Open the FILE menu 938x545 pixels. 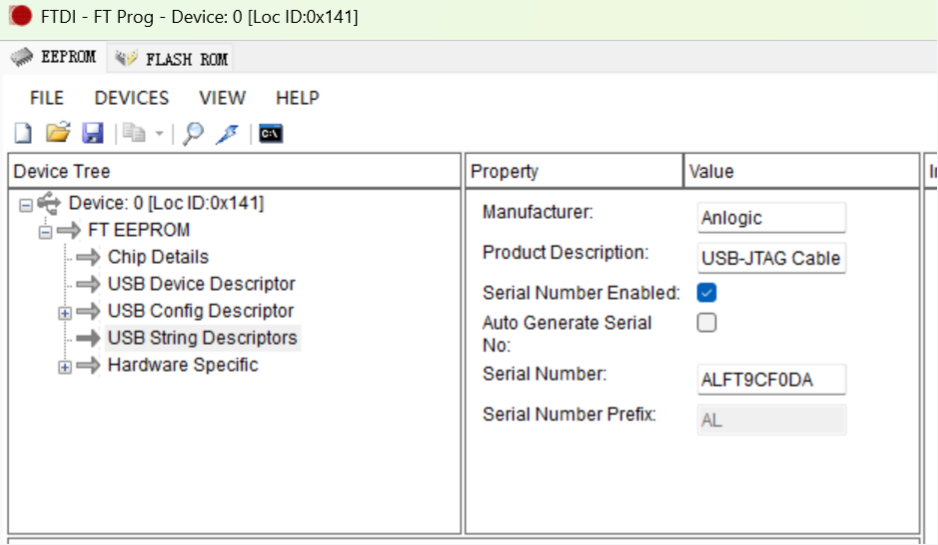[47, 98]
